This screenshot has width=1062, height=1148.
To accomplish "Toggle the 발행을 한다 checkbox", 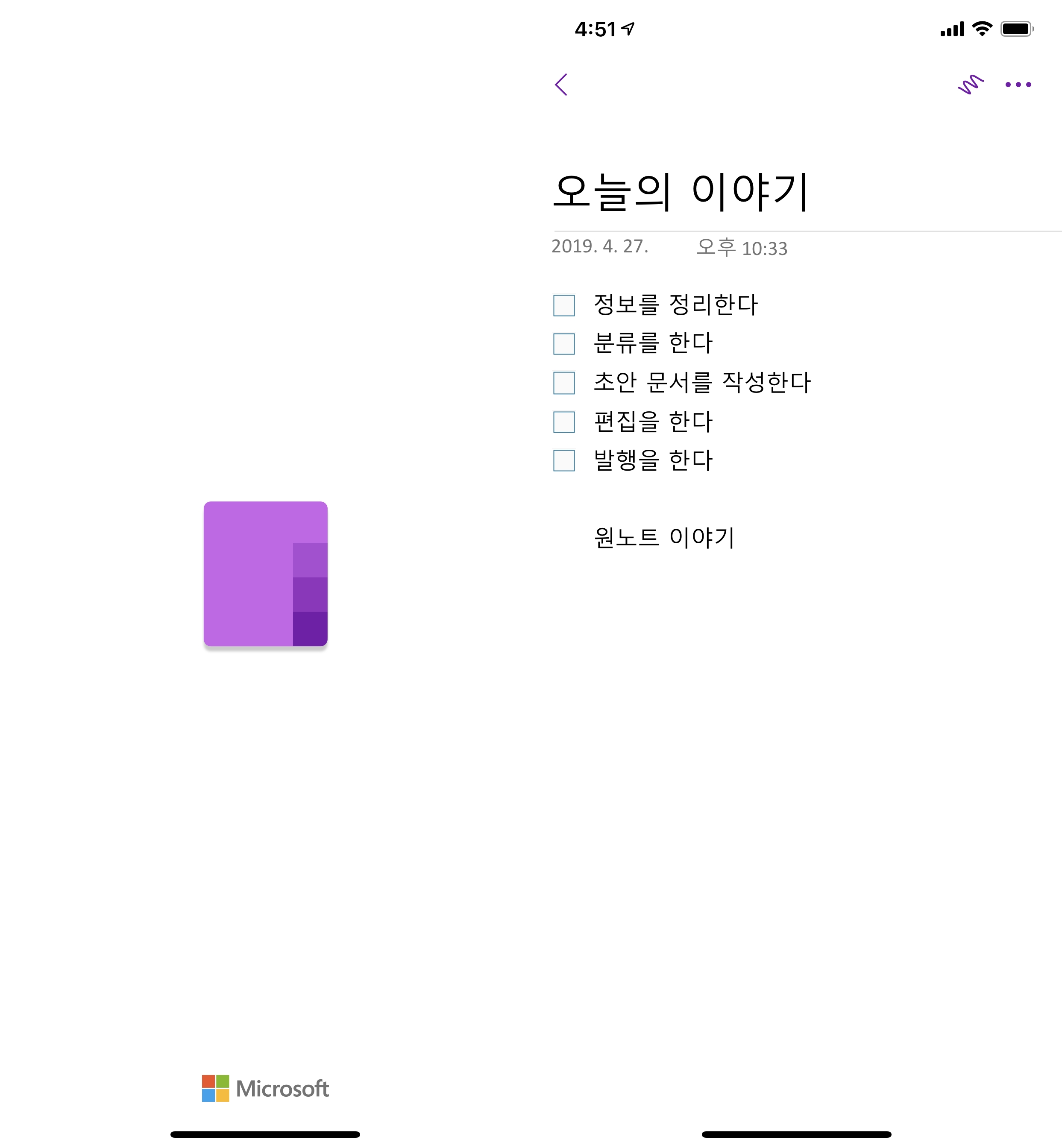I will pos(564,460).
